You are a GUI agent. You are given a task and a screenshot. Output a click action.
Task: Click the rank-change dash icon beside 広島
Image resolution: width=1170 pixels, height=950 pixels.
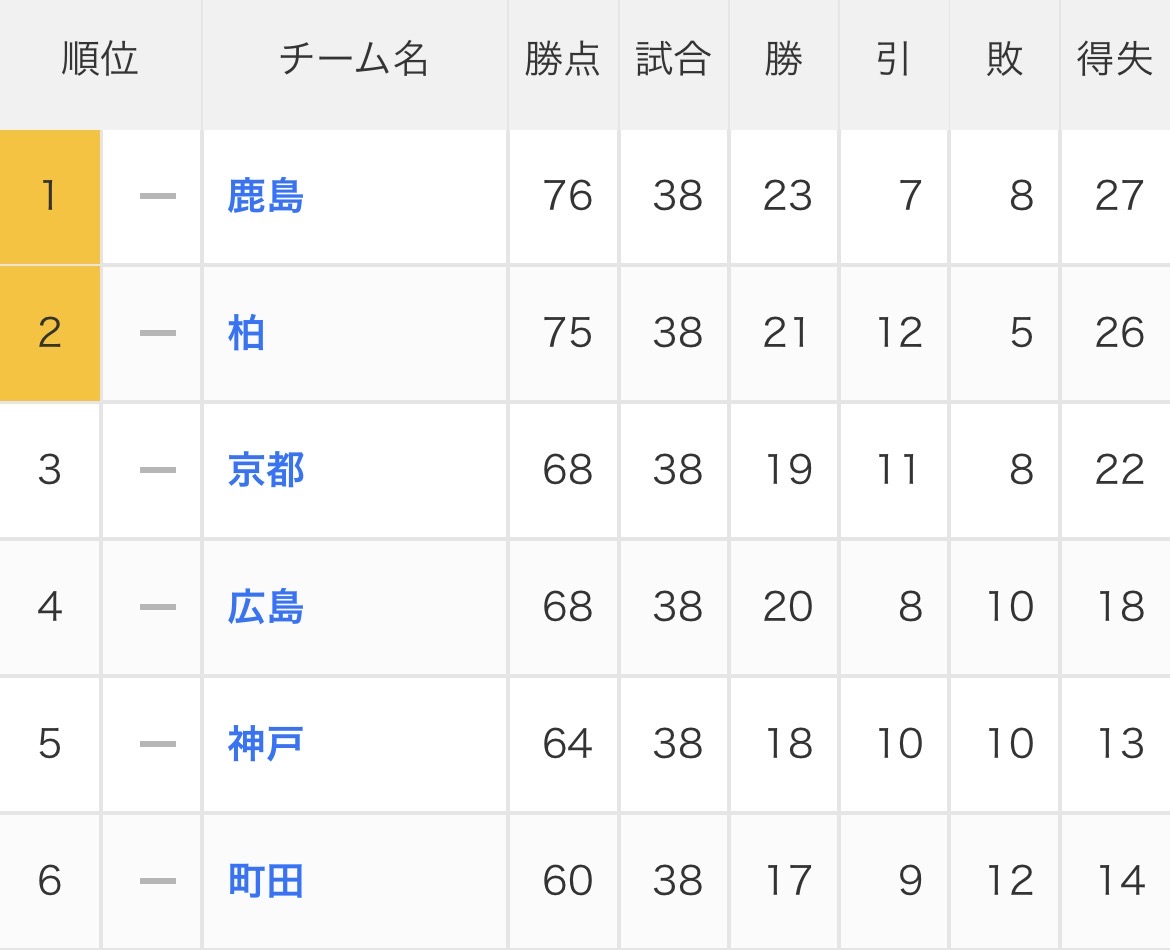pos(157,607)
